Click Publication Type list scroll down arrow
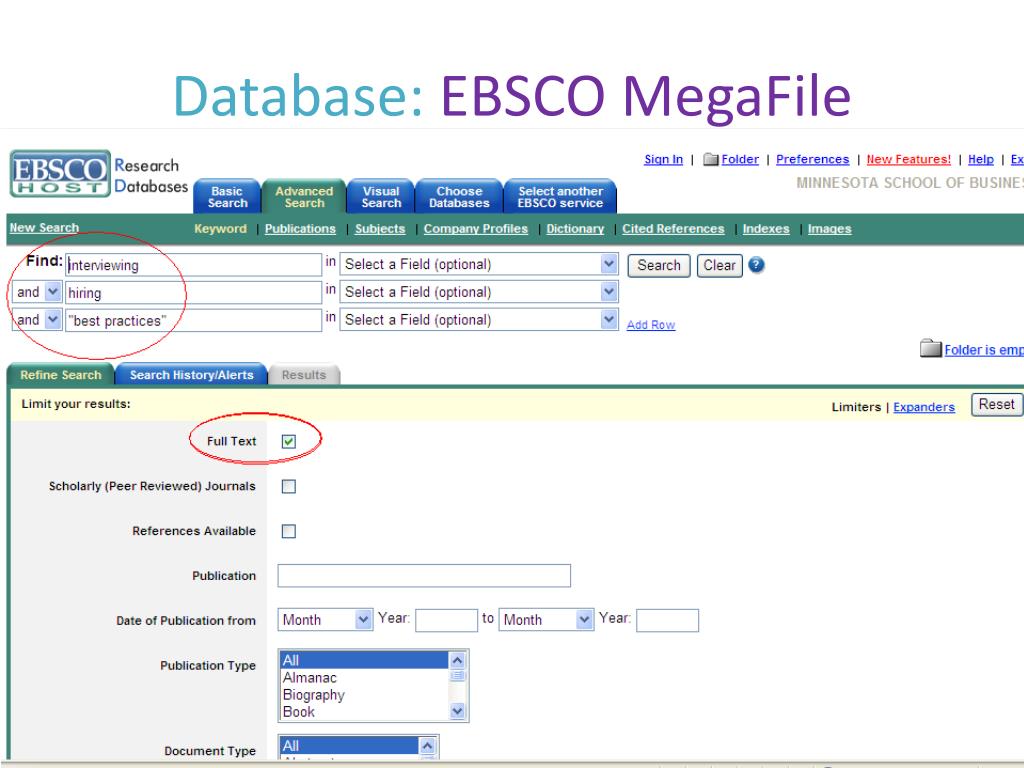This screenshot has height=768, width=1024. 457,711
